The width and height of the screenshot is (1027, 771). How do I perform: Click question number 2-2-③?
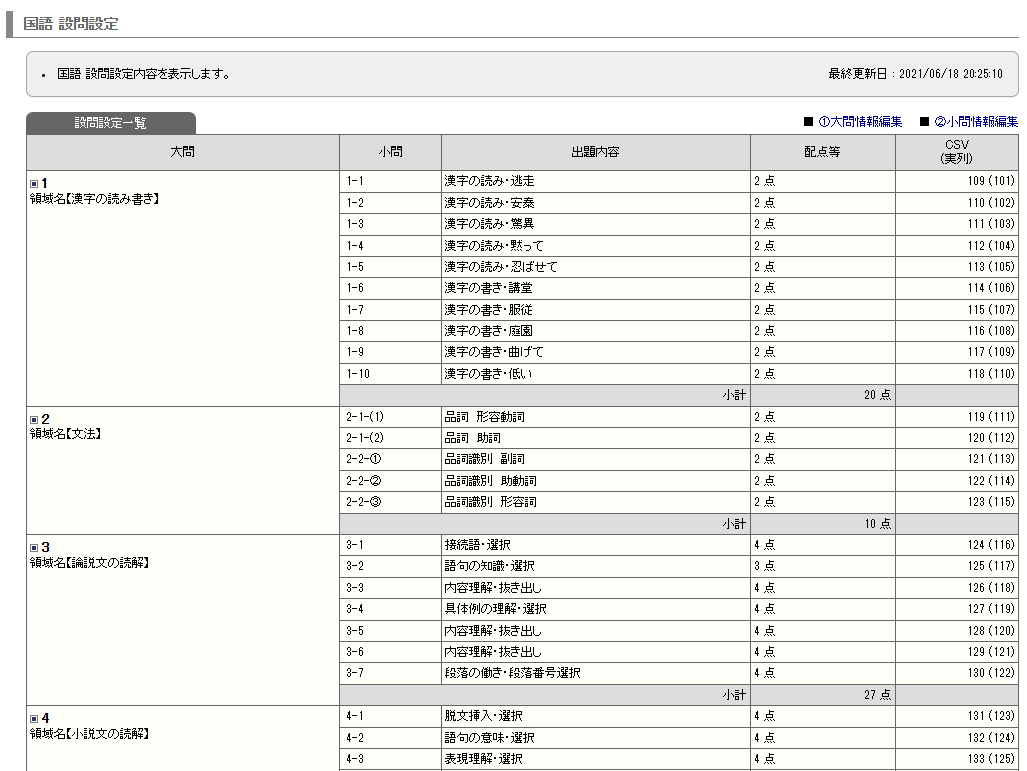[x=364, y=502]
